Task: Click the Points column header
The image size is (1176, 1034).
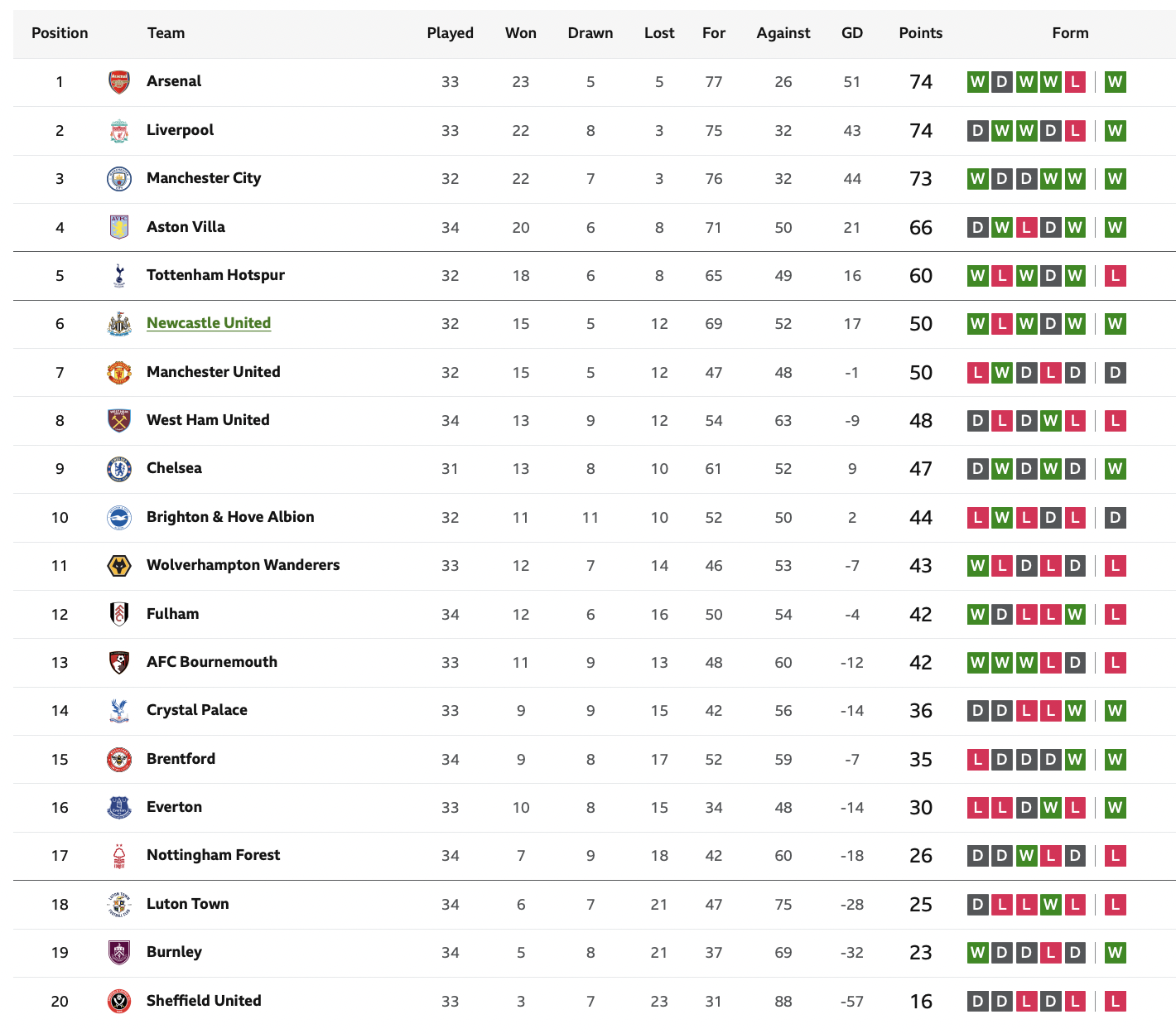Action: pyautogui.click(x=921, y=33)
